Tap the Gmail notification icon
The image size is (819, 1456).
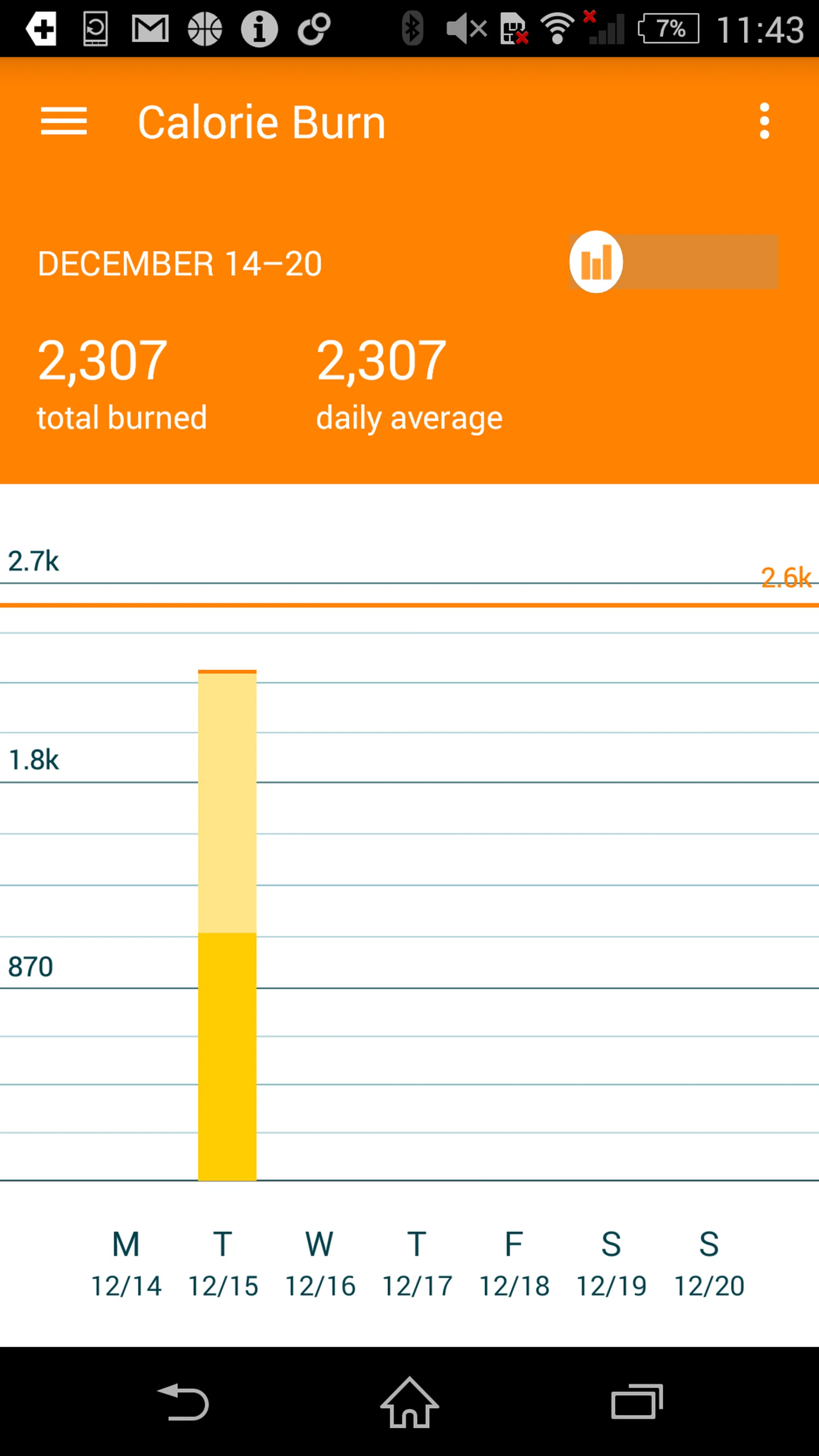coord(150,28)
